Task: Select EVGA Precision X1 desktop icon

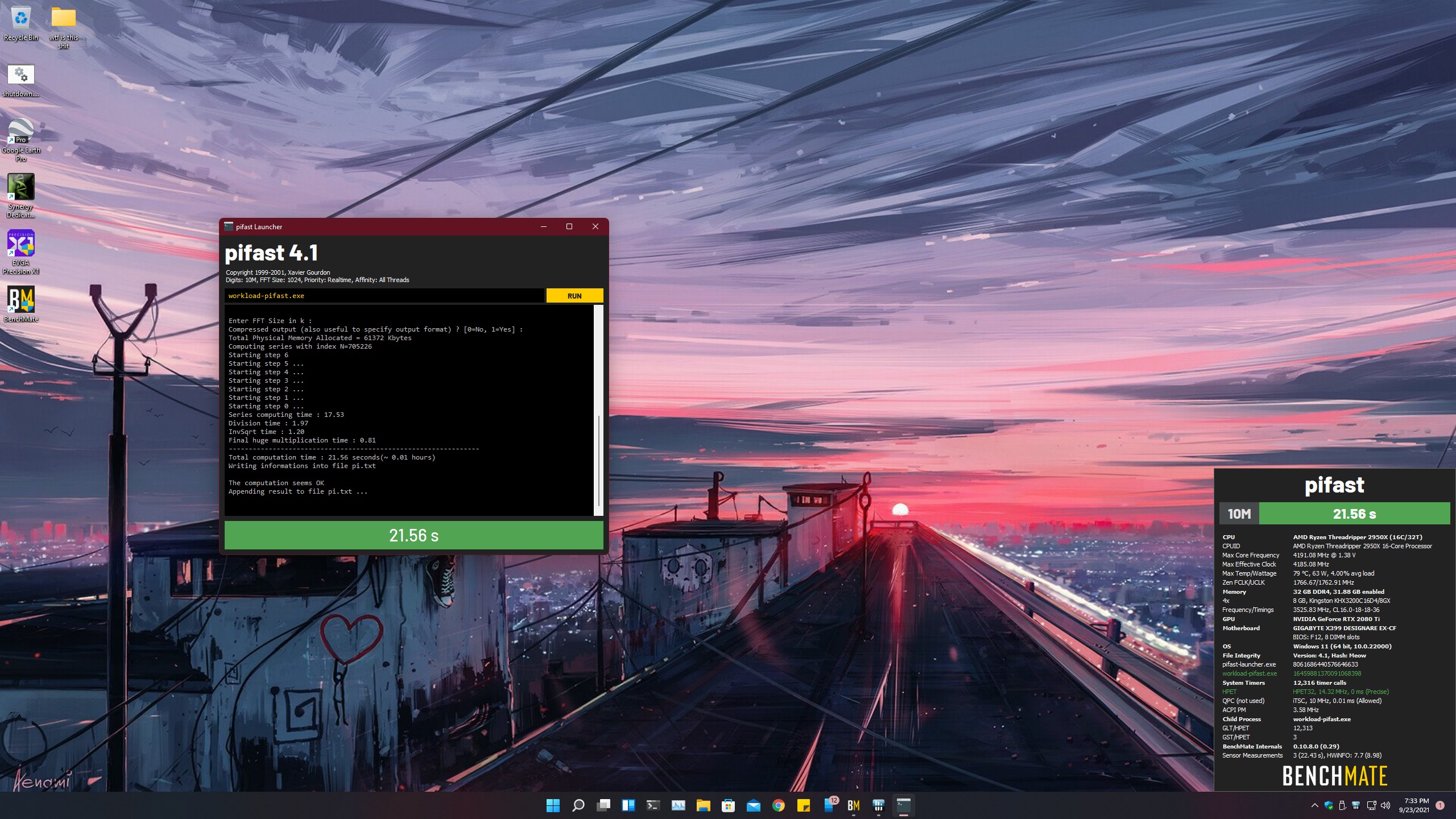Action: pyautogui.click(x=21, y=252)
